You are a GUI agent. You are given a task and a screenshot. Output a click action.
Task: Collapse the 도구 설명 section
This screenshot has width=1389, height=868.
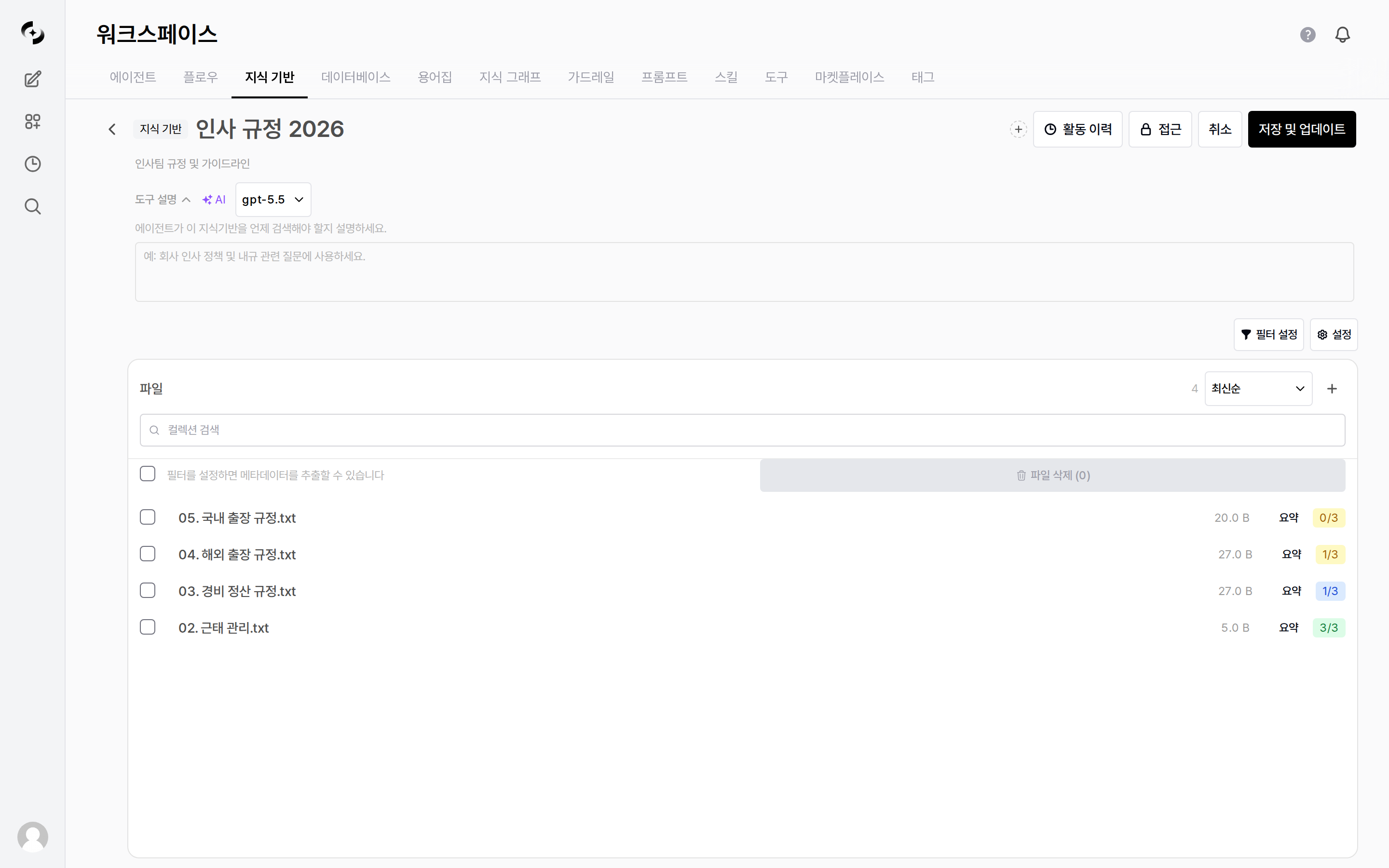163,200
